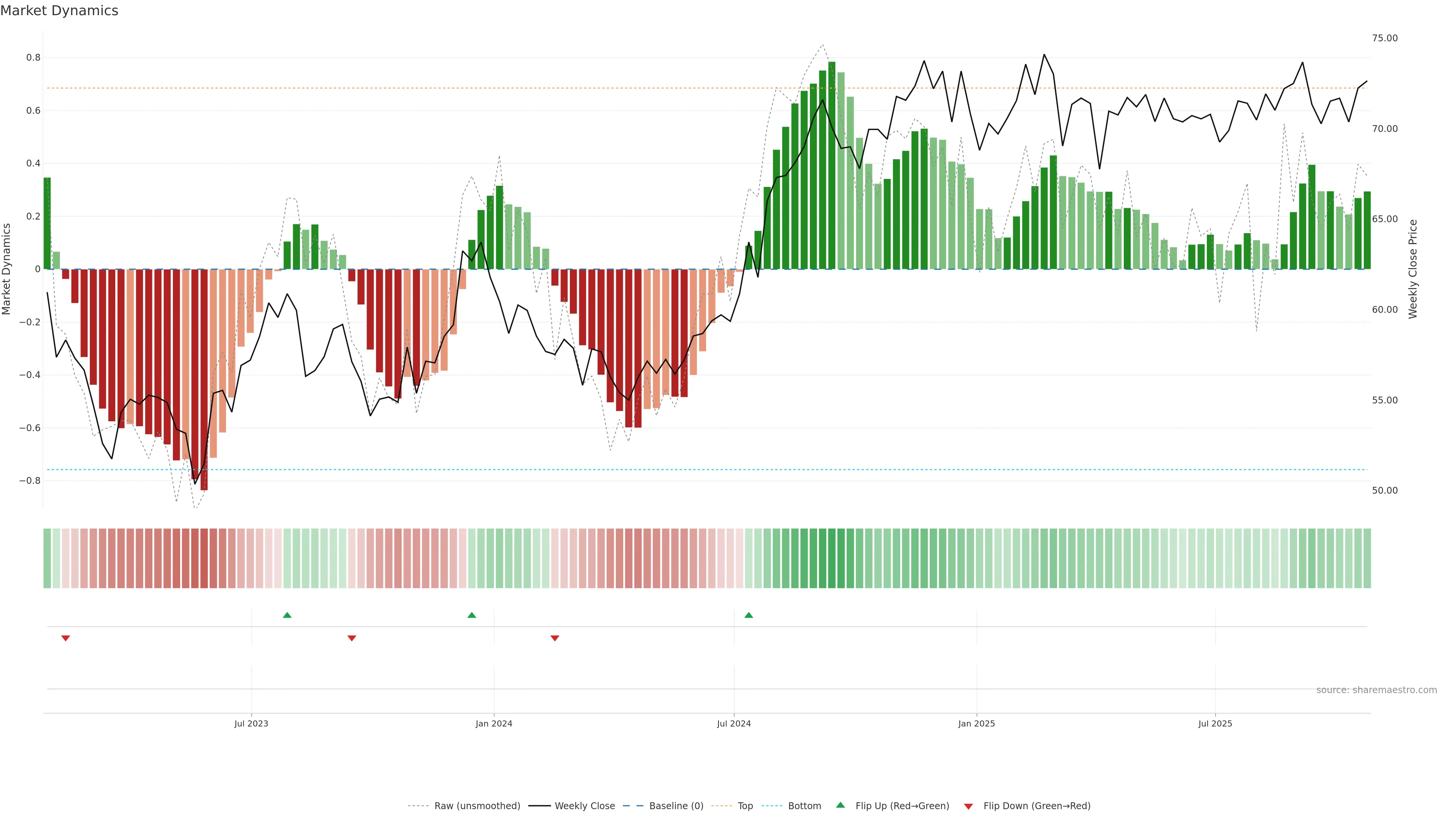1456x819 pixels.
Task: Toggle the Top legend entry
Action: (x=745, y=806)
